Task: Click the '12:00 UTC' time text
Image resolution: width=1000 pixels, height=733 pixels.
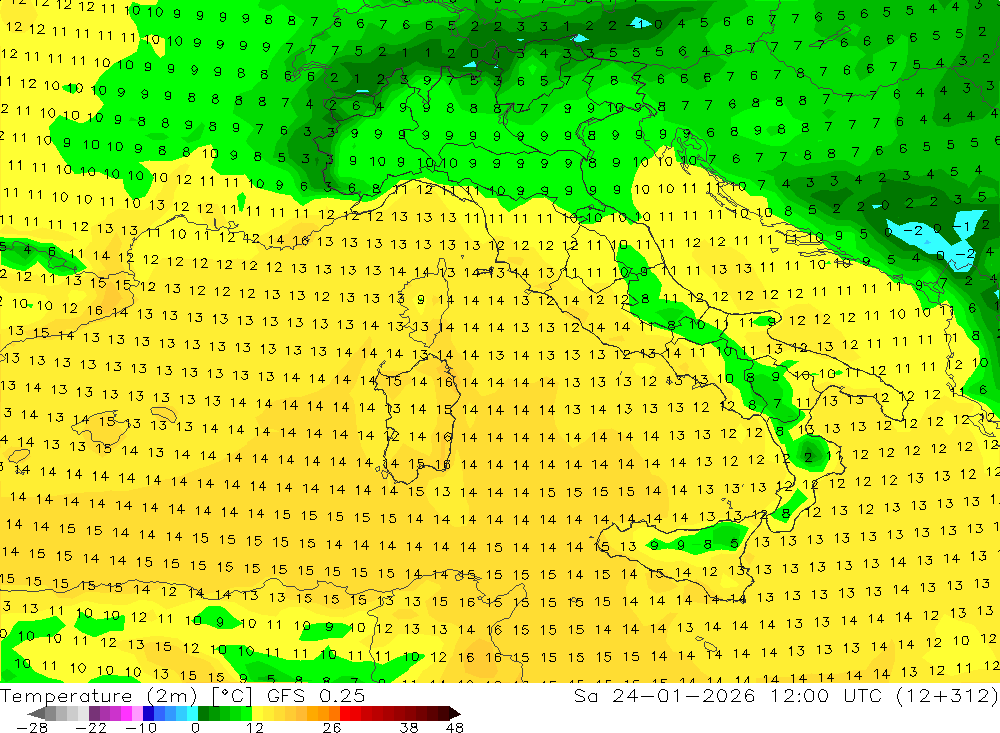Action: coord(827,695)
